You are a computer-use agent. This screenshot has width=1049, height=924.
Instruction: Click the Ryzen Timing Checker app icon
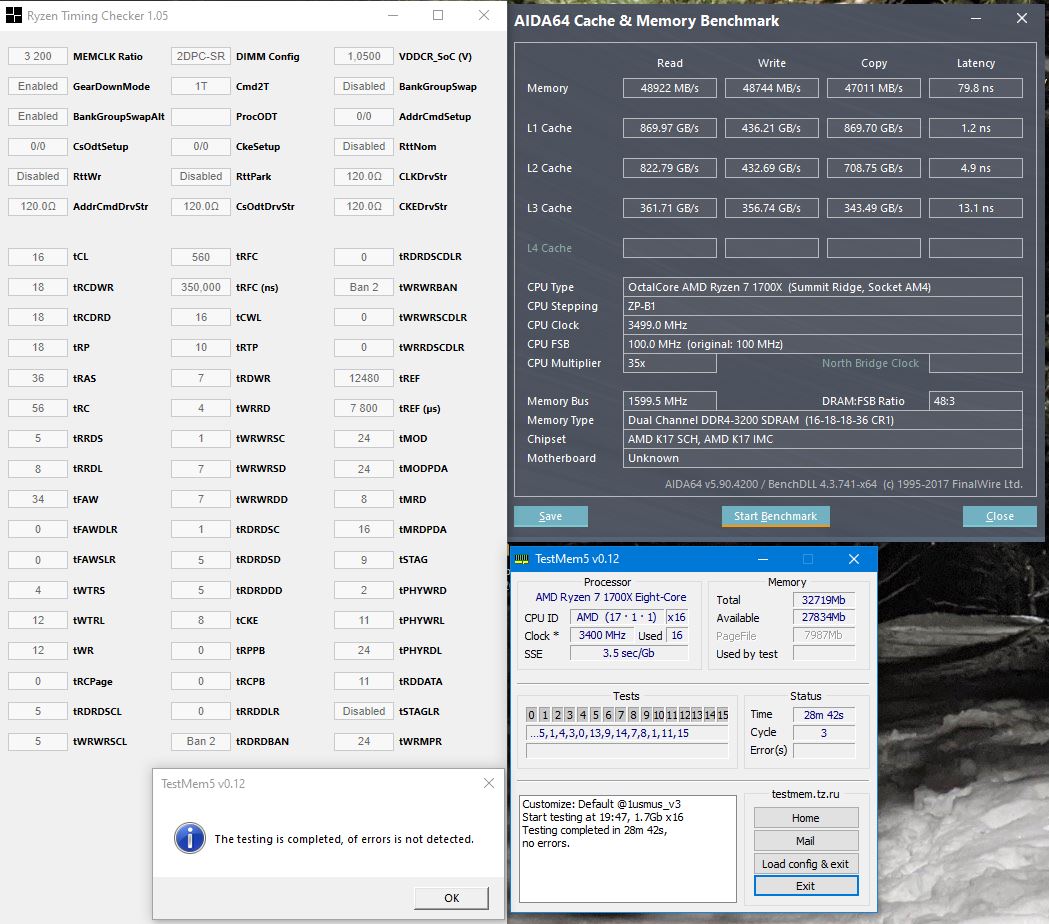(x=13, y=15)
